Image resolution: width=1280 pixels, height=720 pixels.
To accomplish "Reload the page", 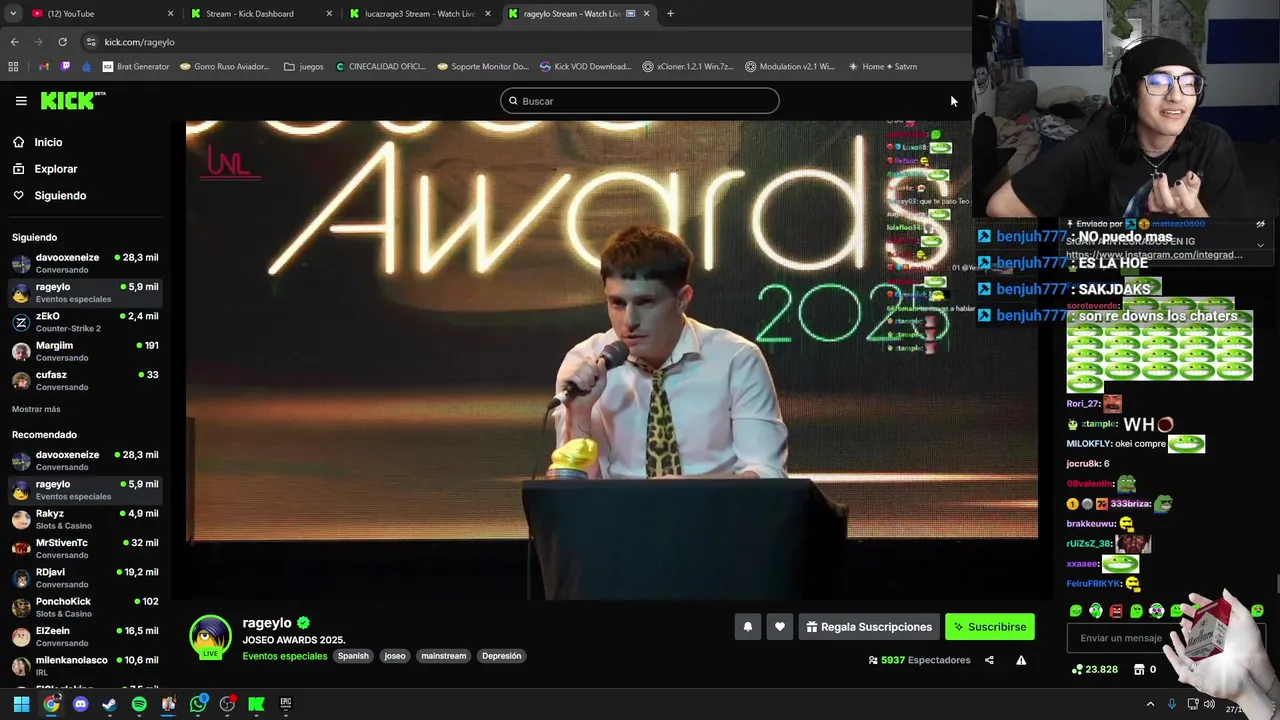I will coord(62,42).
